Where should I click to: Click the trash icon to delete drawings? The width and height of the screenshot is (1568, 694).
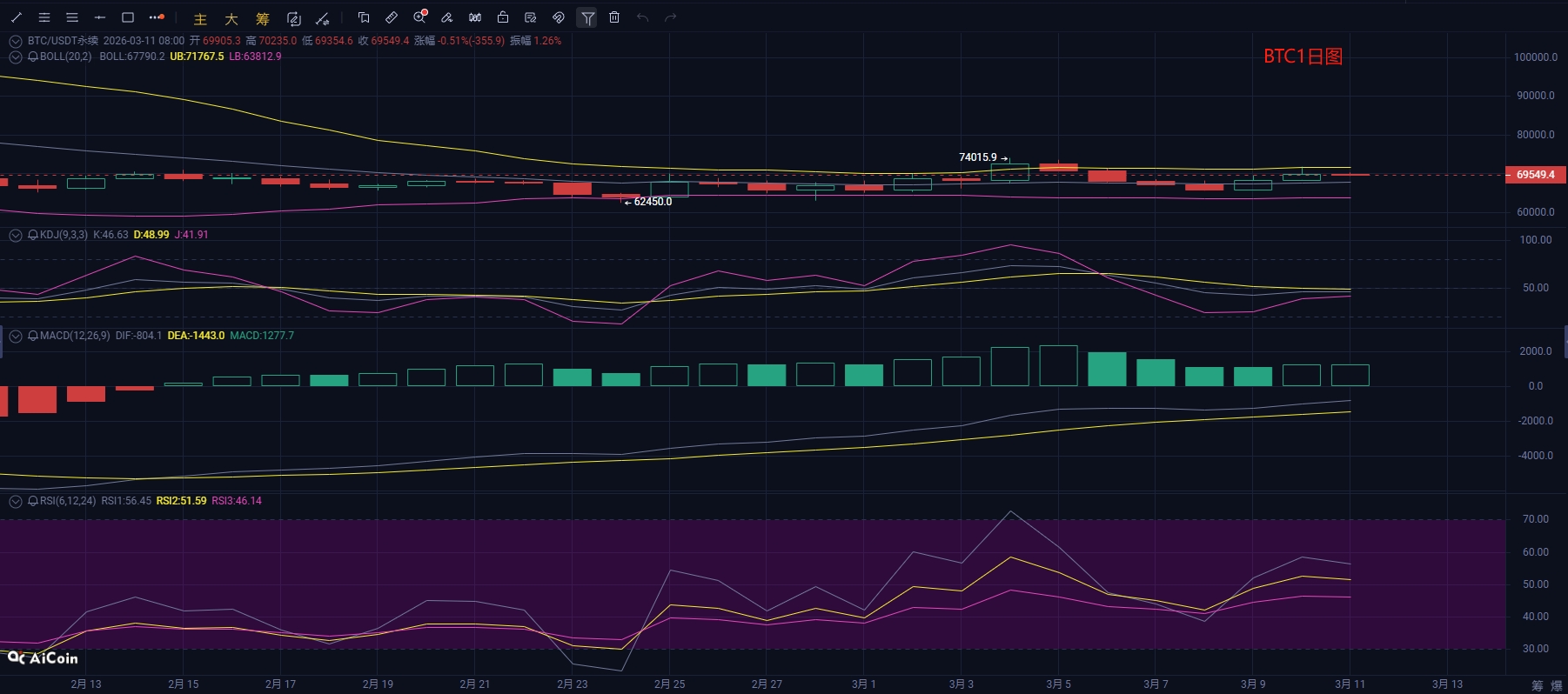click(x=614, y=17)
